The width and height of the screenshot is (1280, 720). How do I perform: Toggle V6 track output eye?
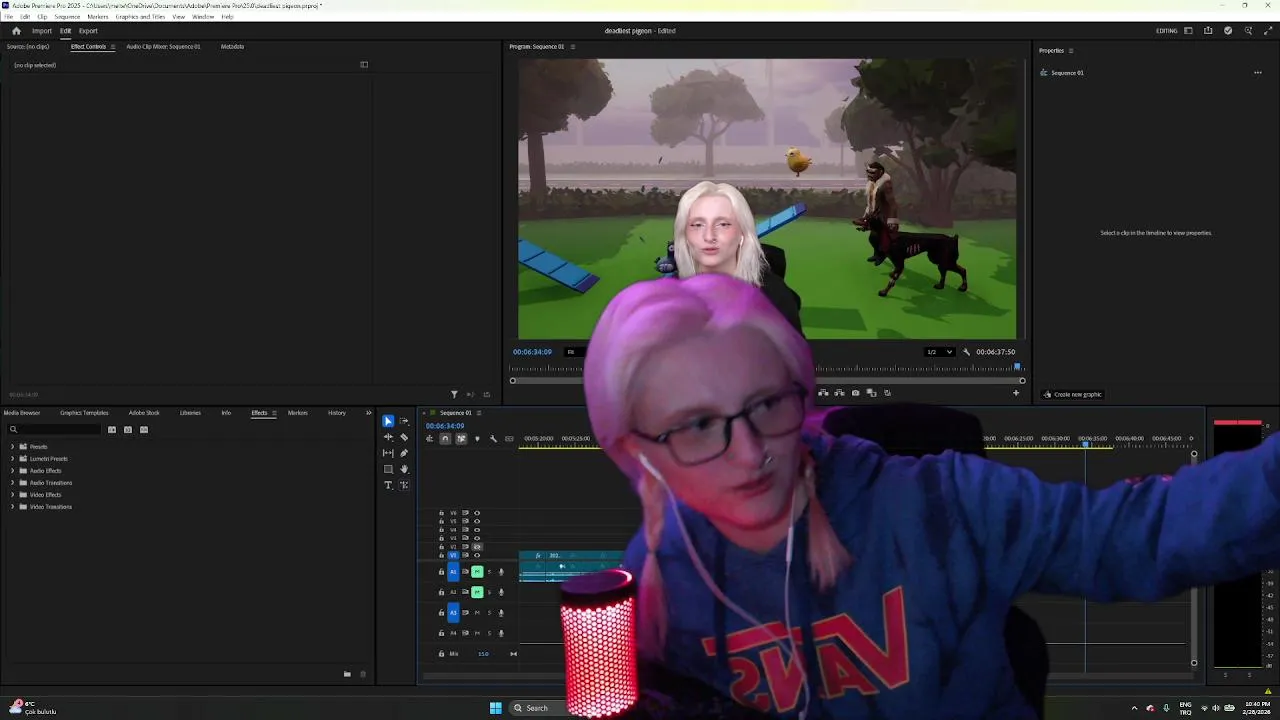click(x=477, y=513)
